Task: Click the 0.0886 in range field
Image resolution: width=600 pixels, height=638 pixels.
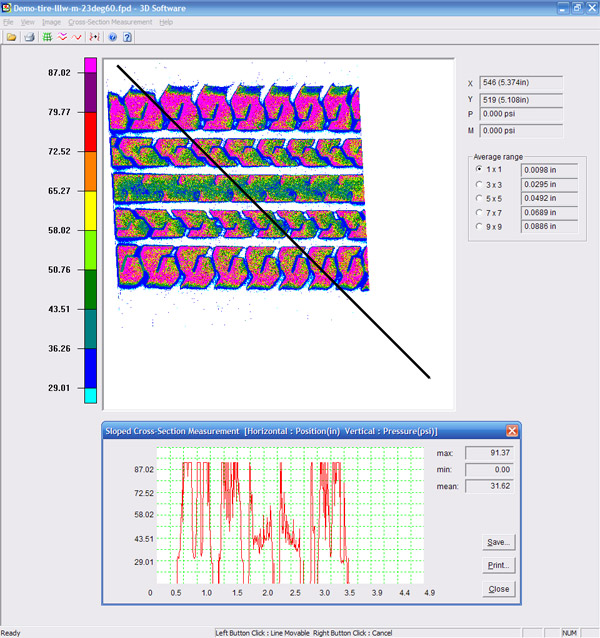Action: (550, 227)
